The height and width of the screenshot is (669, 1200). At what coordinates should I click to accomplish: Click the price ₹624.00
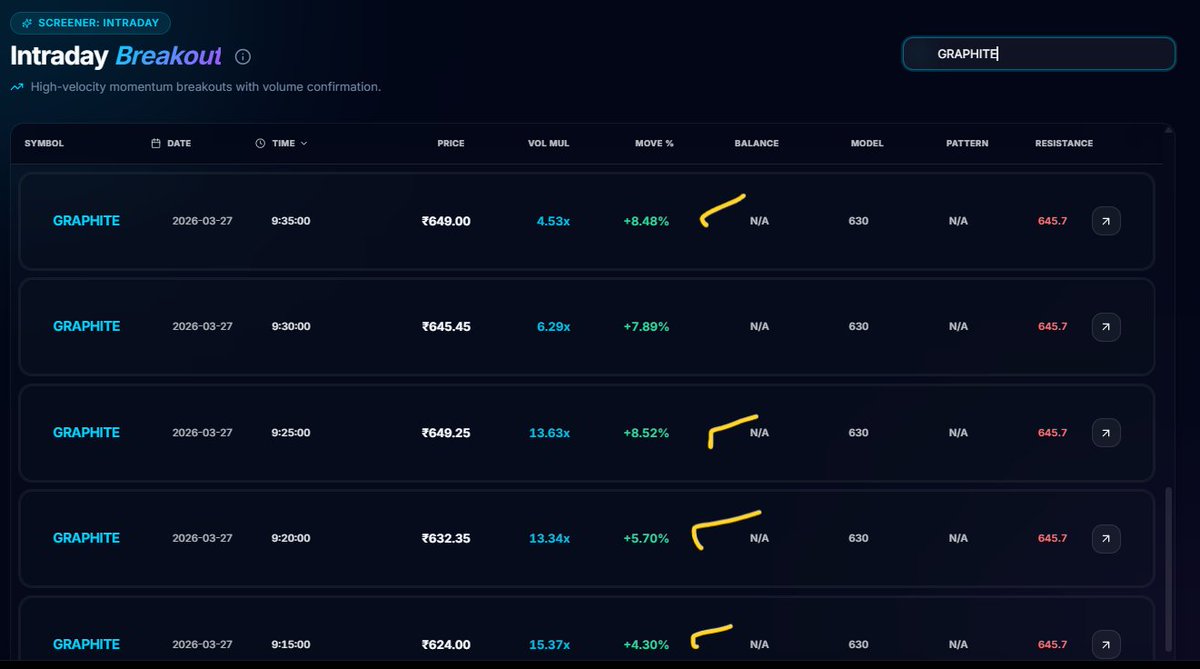[446, 644]
